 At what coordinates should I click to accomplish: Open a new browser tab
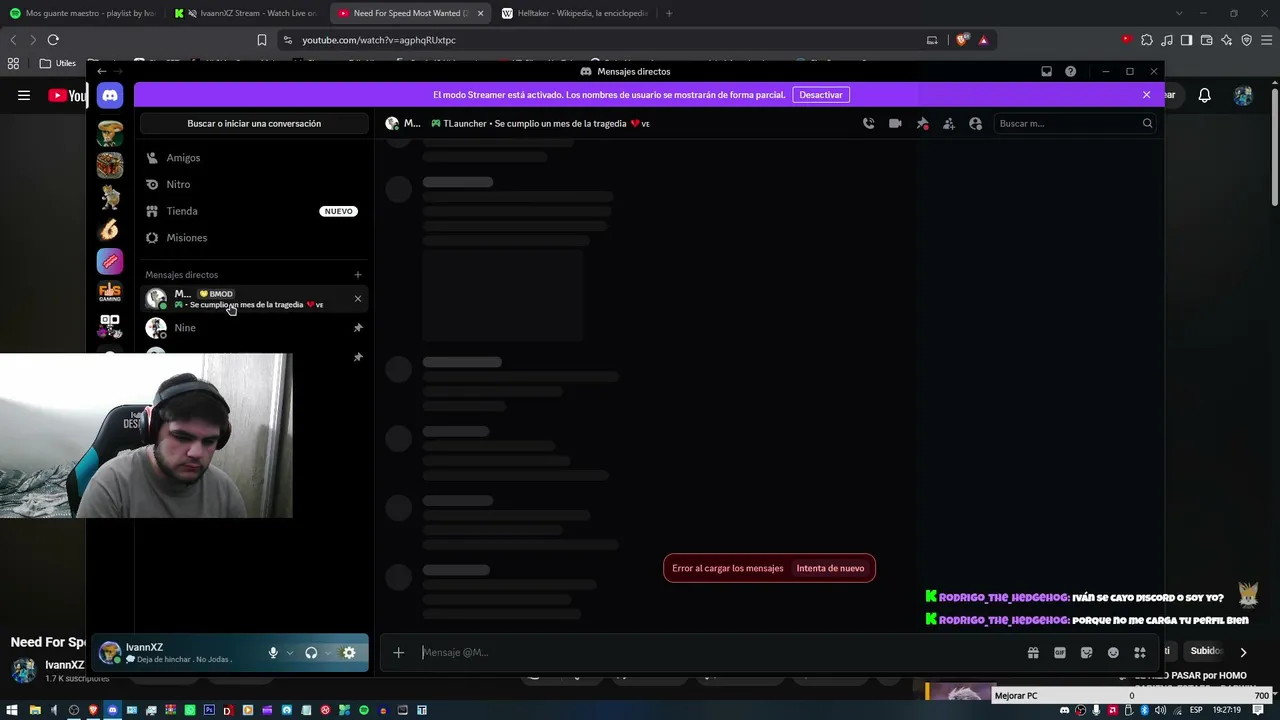[x=669, y=13]
